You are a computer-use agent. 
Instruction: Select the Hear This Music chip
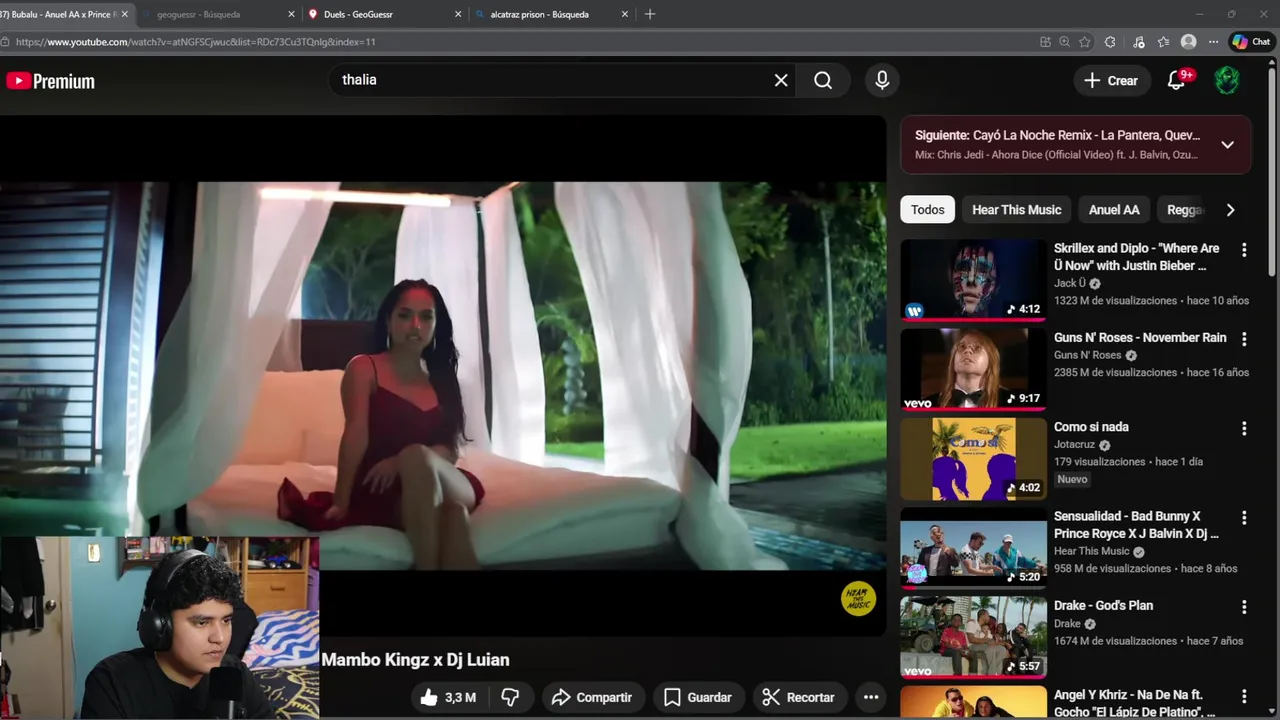coord(1016,210)
